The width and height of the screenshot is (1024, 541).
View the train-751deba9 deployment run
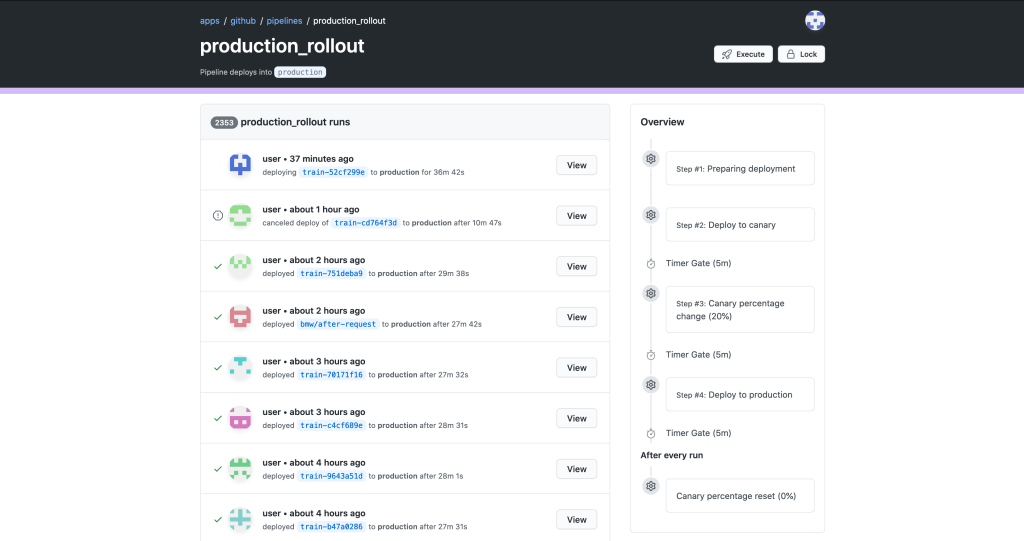(576, 266)
